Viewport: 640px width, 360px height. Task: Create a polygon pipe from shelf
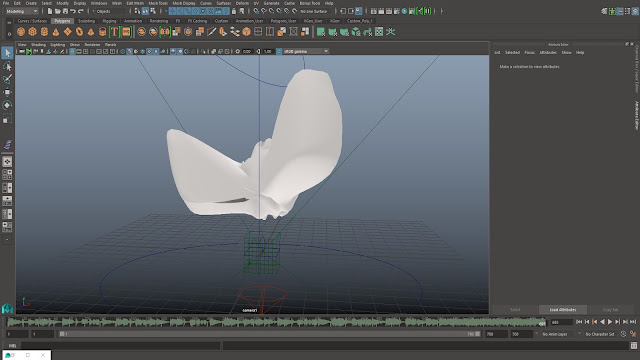coord(102,31)
